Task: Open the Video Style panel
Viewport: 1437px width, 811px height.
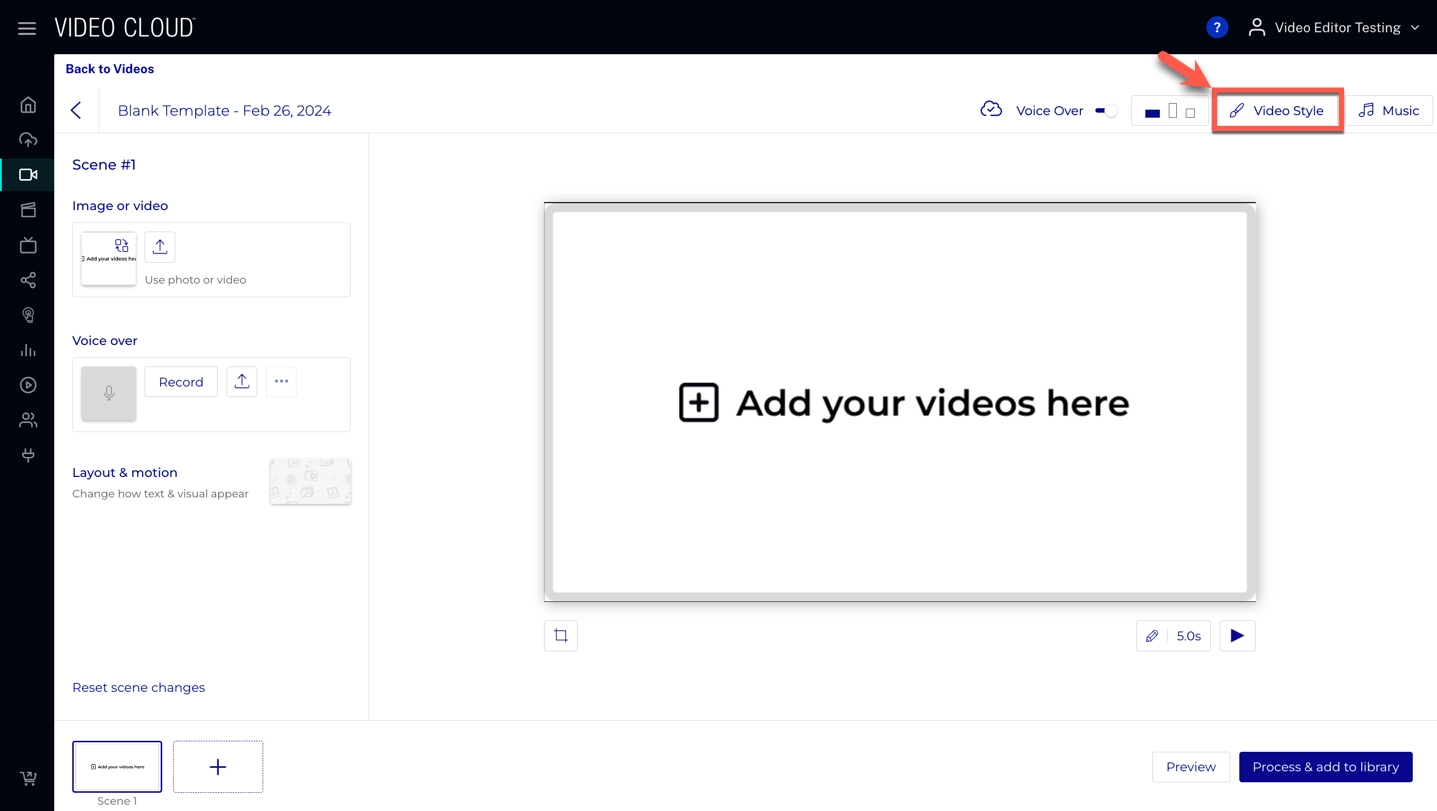Action: click(1277, 111)
